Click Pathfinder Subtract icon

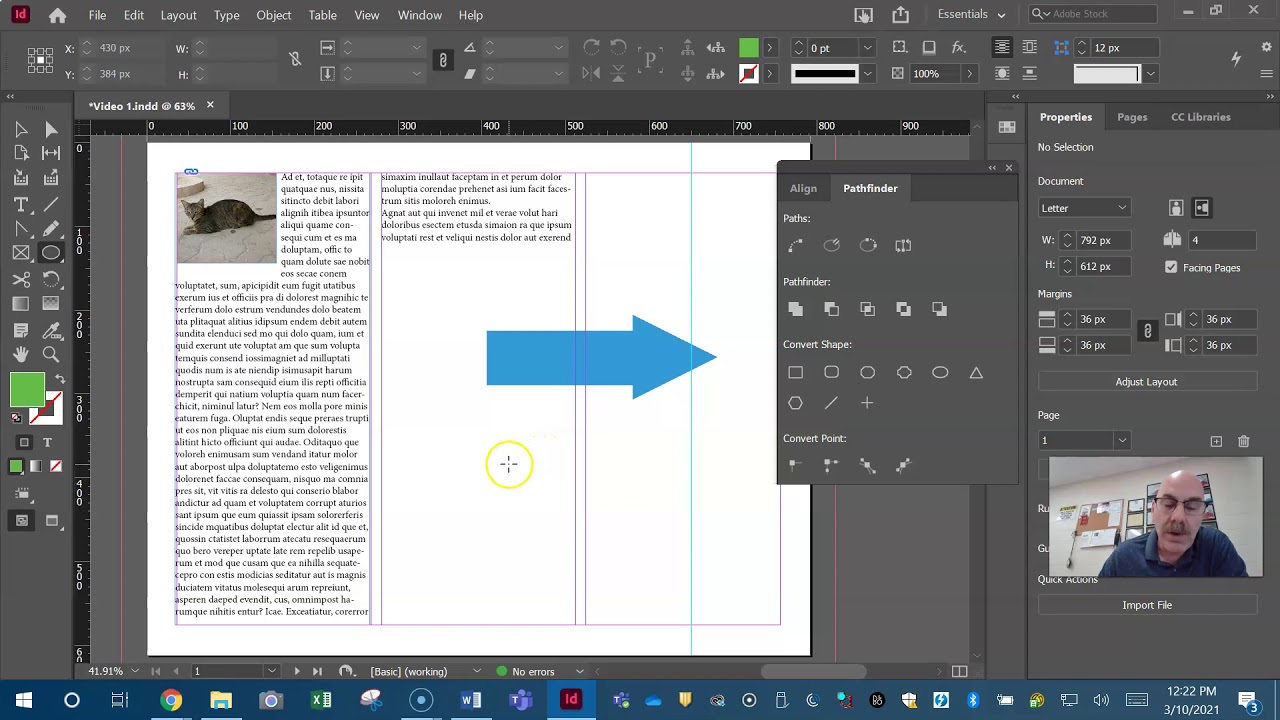tap(831, 309)
